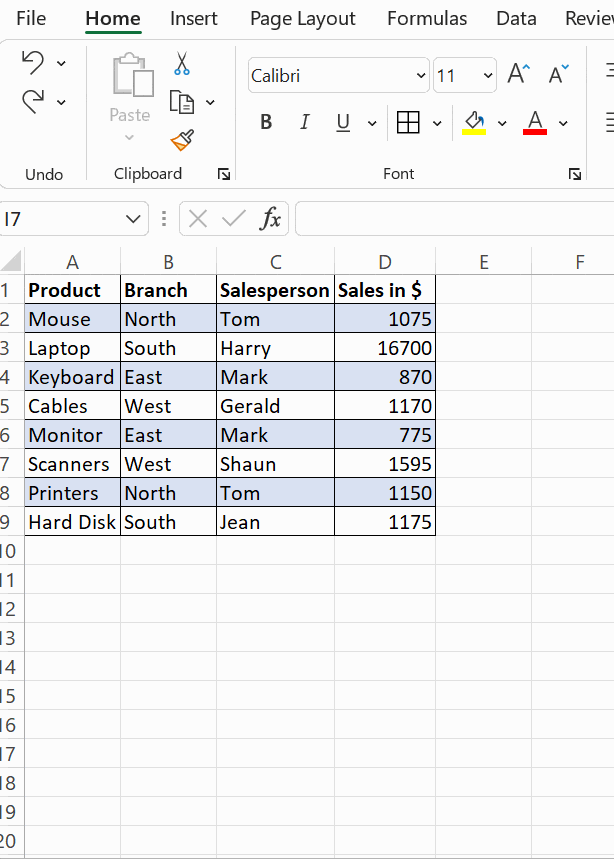This screenshot has height=859, width=614.
Task: Click Insert Function fx icon
Action: pos(270,219)
